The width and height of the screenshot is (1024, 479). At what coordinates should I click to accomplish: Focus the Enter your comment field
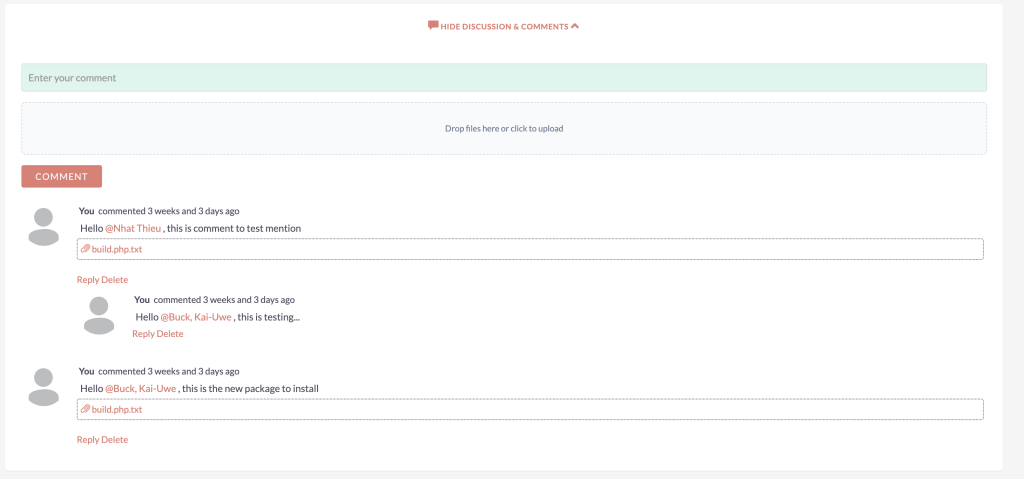(504, 78)
